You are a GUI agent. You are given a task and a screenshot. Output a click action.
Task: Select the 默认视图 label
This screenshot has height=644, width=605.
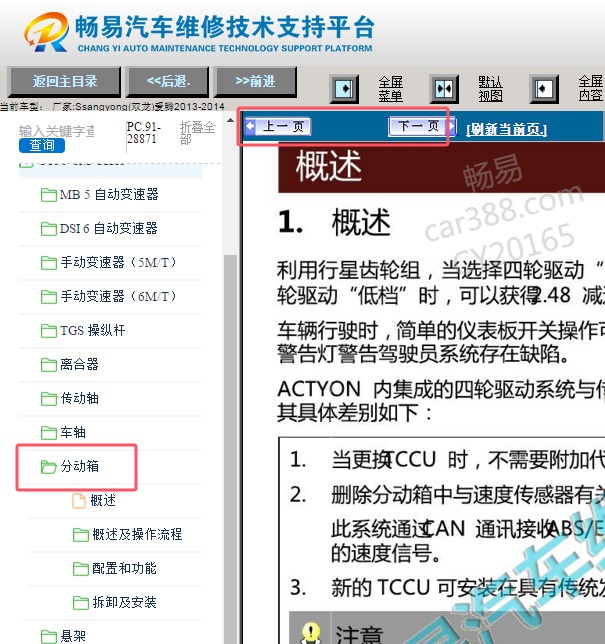pos(490,88)
